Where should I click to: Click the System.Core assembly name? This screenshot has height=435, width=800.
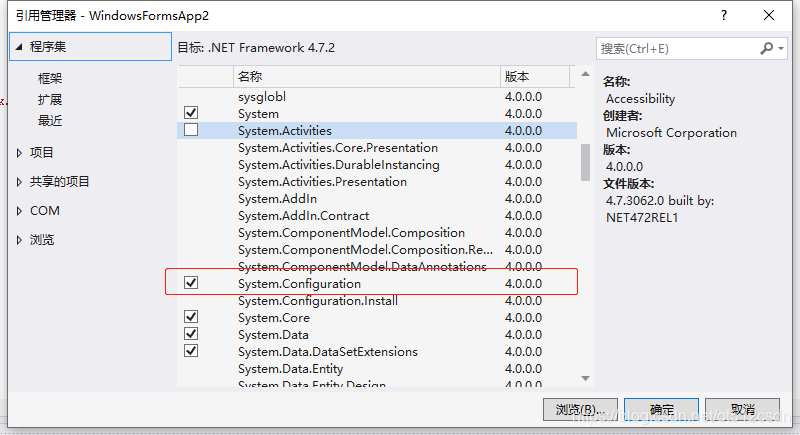coord(273,318)
